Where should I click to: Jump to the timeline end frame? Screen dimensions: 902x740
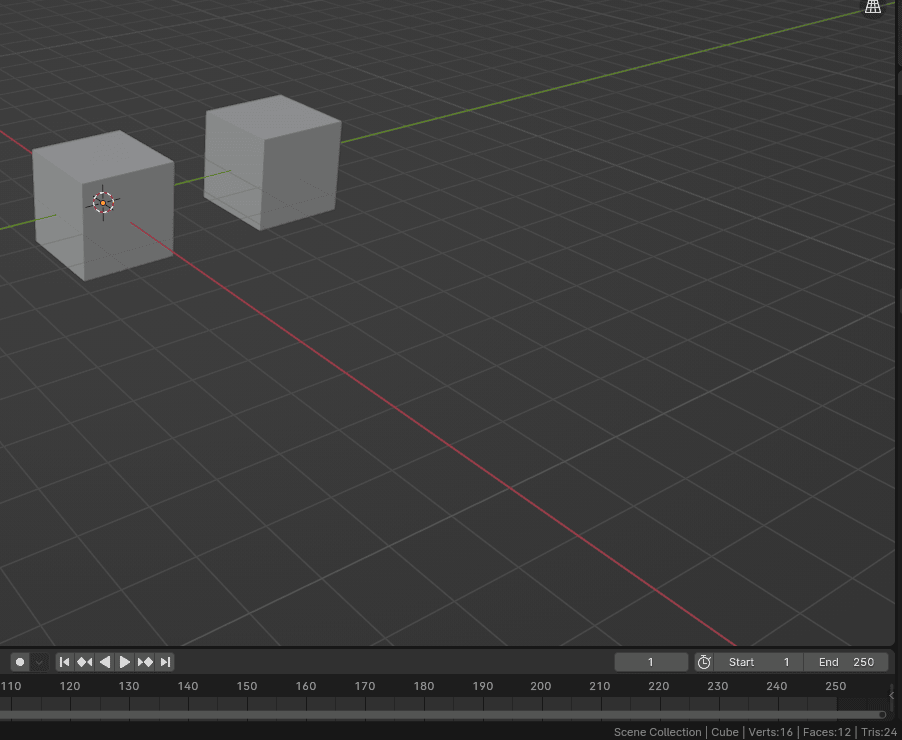coord(165,662)
